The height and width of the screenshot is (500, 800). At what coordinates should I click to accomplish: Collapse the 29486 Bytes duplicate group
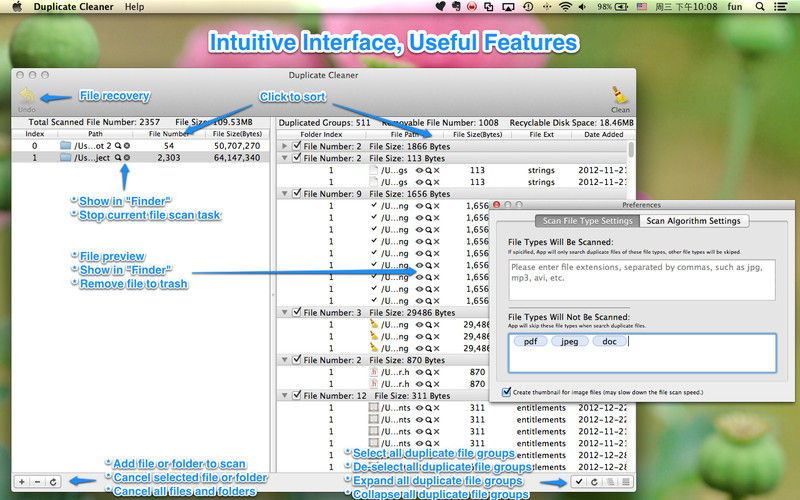[285, 312]
